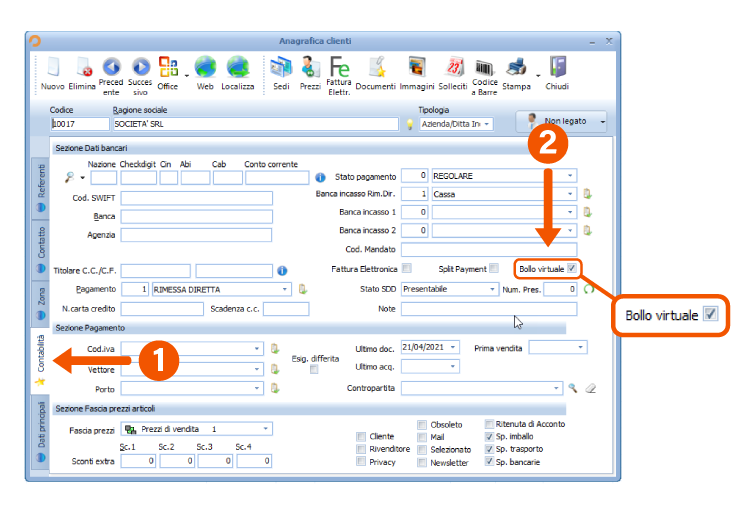Open the Immagini toolbar icon
The image size is (740, 506).
(x=417, y=67)
